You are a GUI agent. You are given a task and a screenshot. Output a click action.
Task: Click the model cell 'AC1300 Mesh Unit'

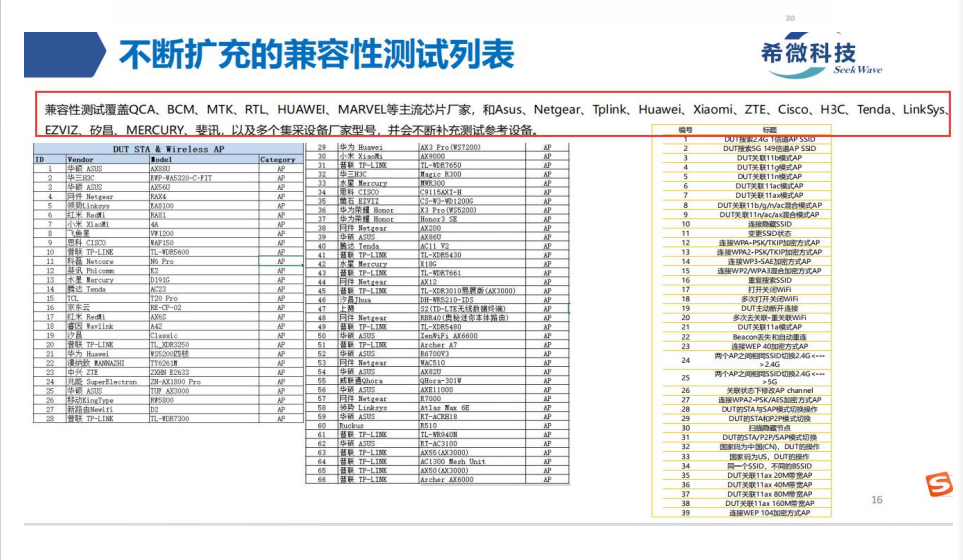point(453,461)
